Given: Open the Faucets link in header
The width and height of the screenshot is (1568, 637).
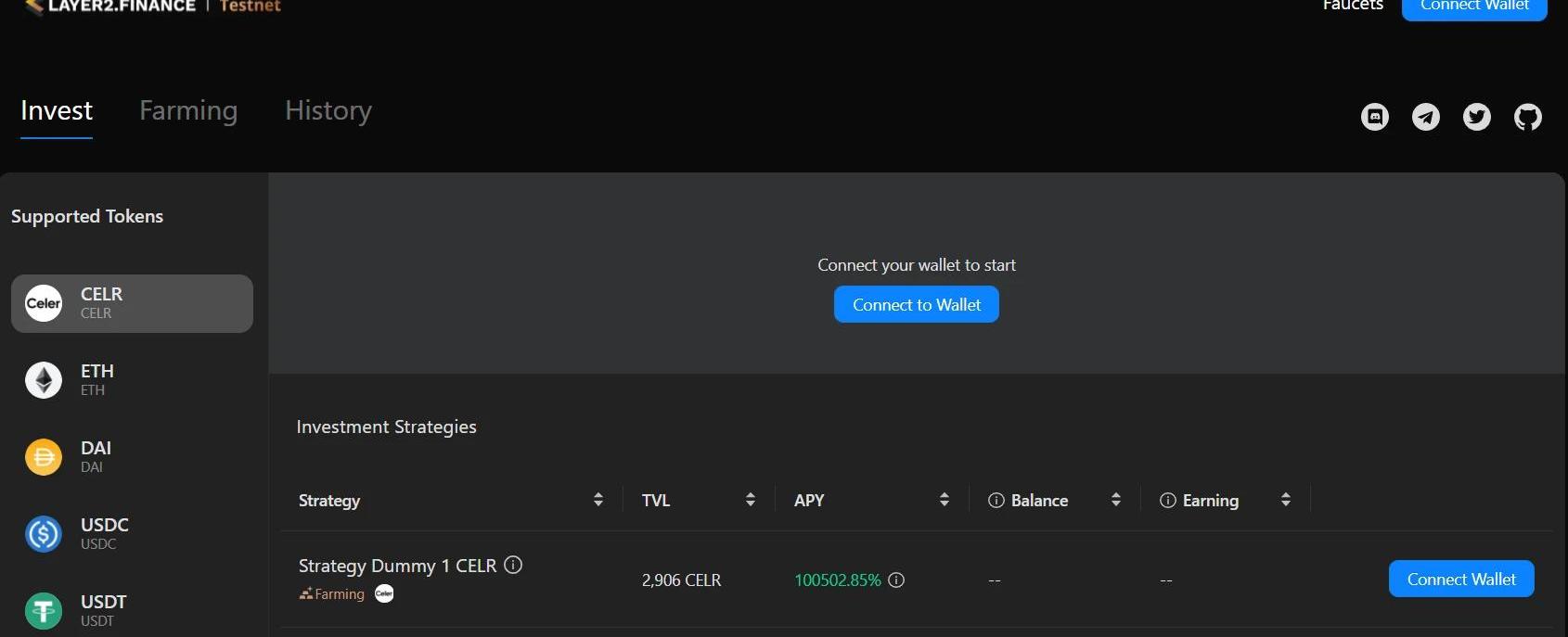Looking at the screenshot, I should 1352,6.
